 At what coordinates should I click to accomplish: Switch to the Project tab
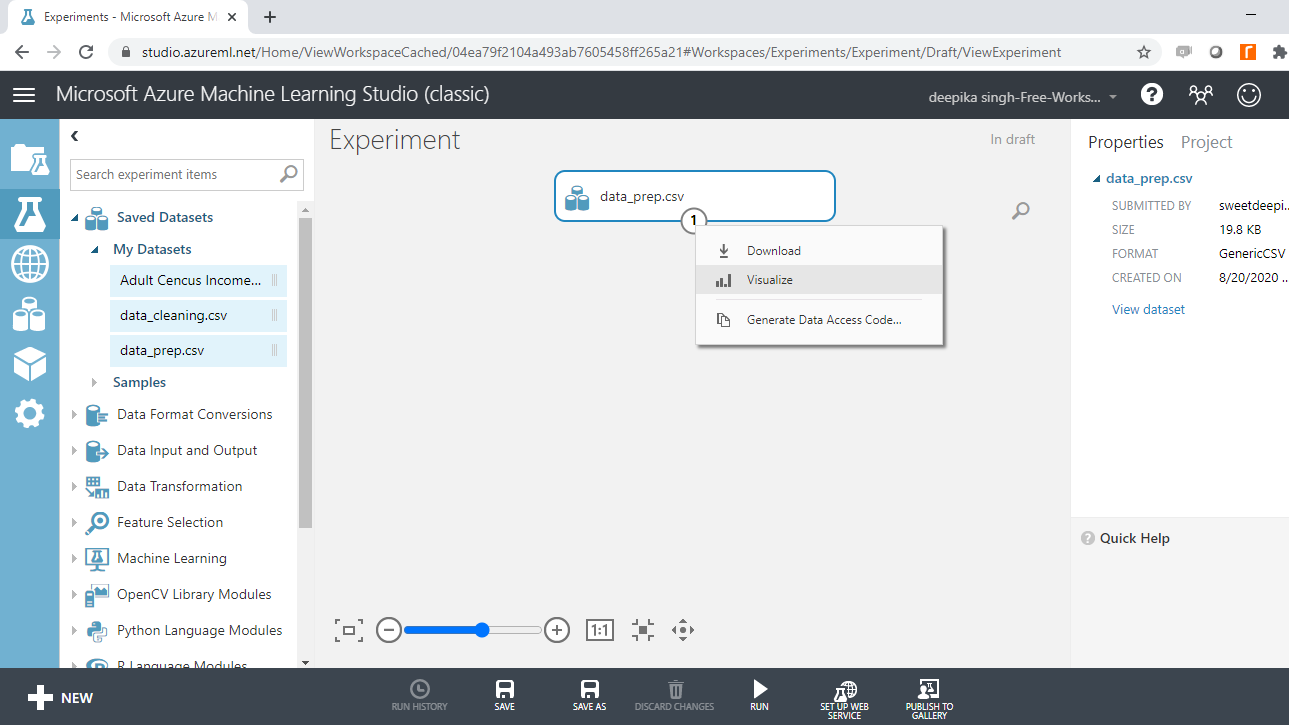[x=1206, y=142]
